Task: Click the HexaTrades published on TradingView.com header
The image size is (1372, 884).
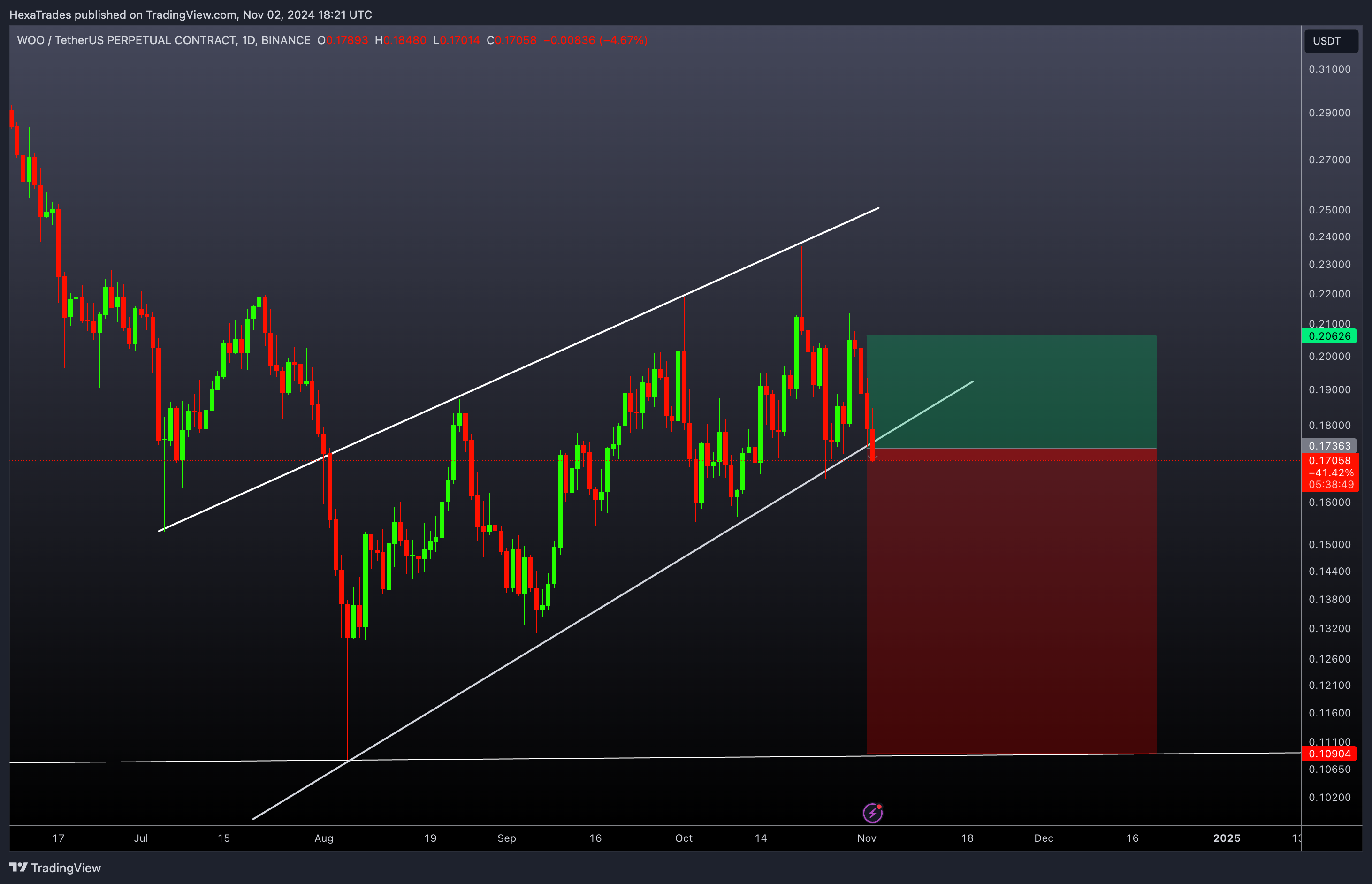Action: (191, 15)
